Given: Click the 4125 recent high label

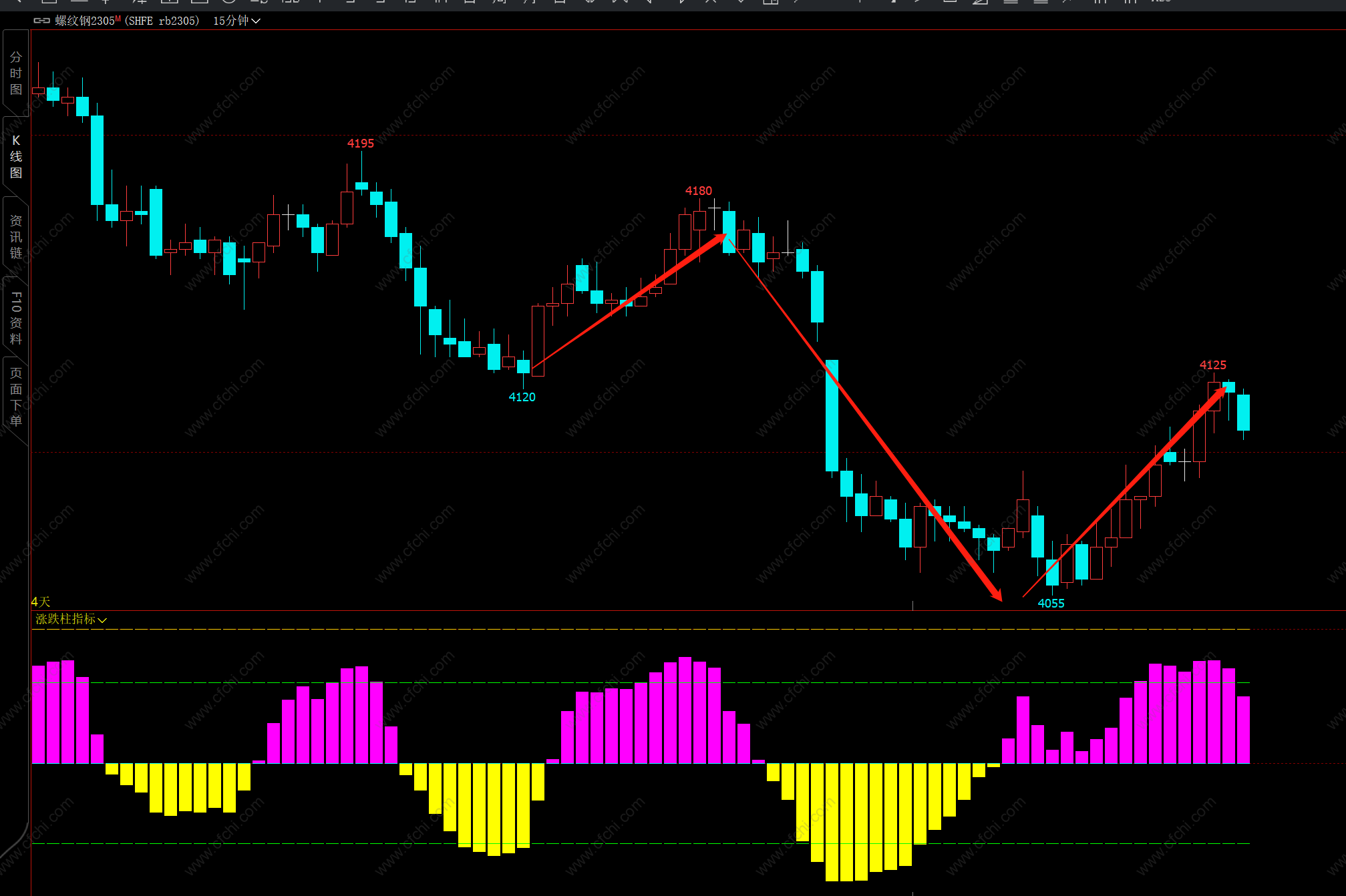Looking at the screenshot, I should click(1212, 365).
